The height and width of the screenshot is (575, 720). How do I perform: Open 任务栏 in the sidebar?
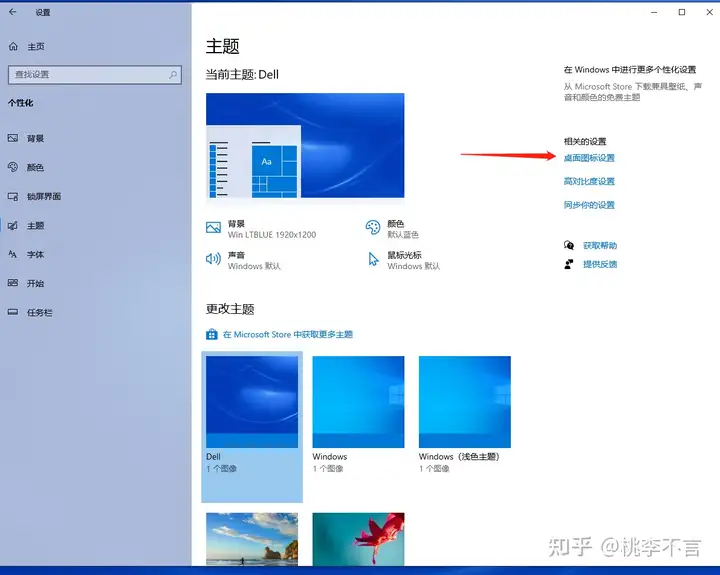[x=39, y=313]
